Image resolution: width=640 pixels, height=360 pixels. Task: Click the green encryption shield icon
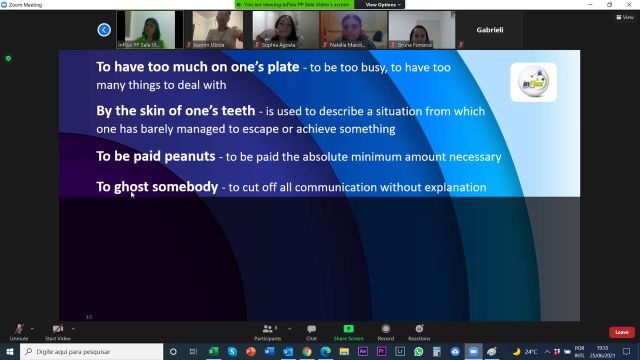(x=8, y=59)
